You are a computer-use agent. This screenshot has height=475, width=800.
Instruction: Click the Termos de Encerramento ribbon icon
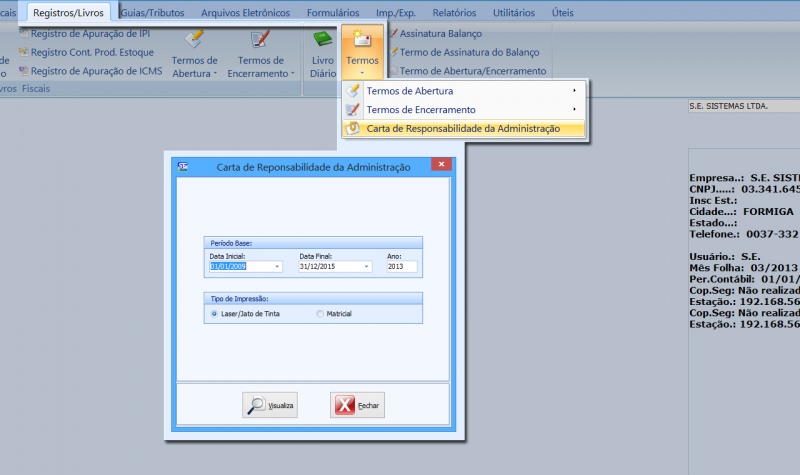tap(260, 40)
